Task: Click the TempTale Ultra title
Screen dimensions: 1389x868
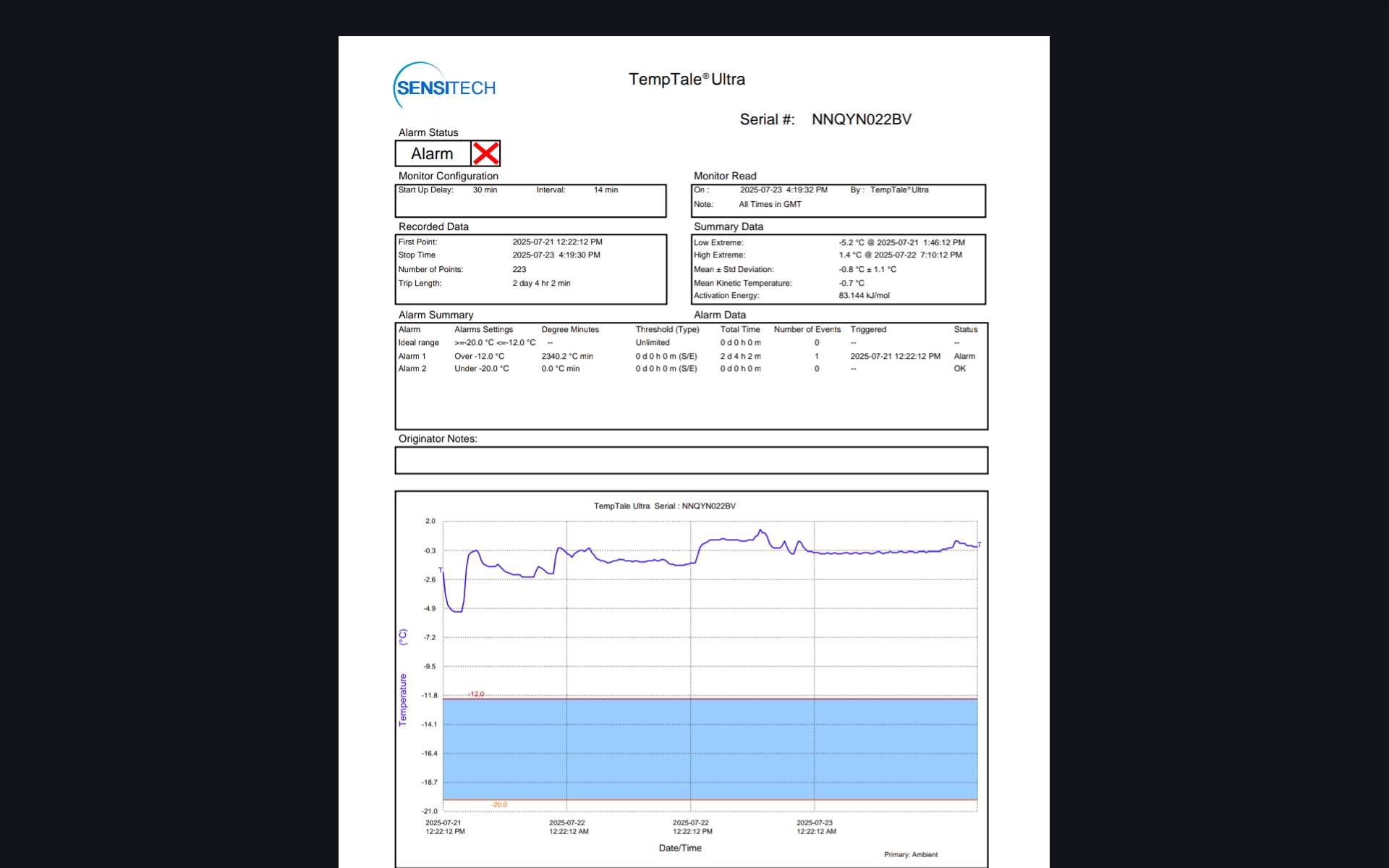Action: (686, 80)
